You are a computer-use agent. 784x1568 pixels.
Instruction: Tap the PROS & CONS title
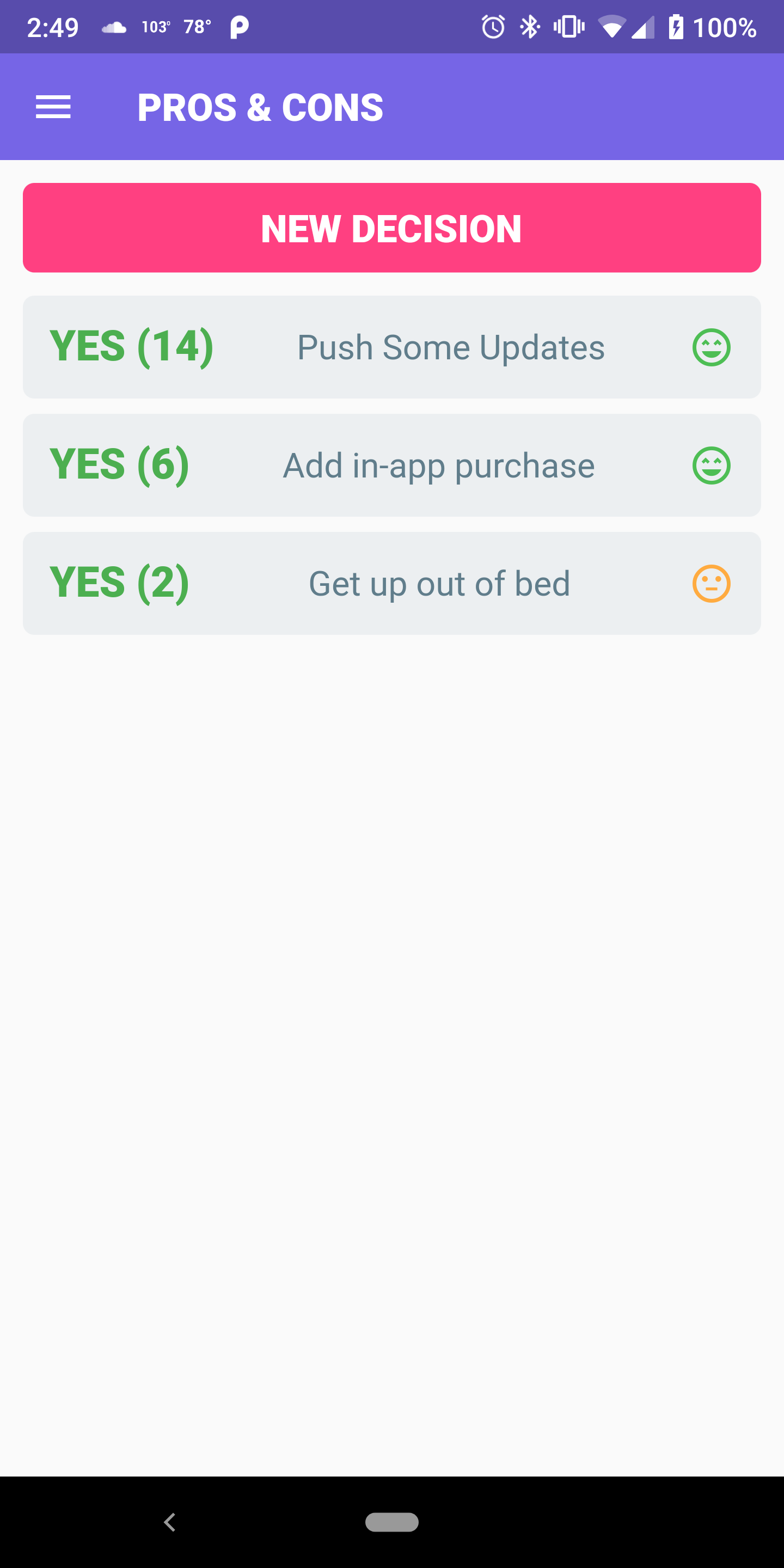[x=260, y=108]
